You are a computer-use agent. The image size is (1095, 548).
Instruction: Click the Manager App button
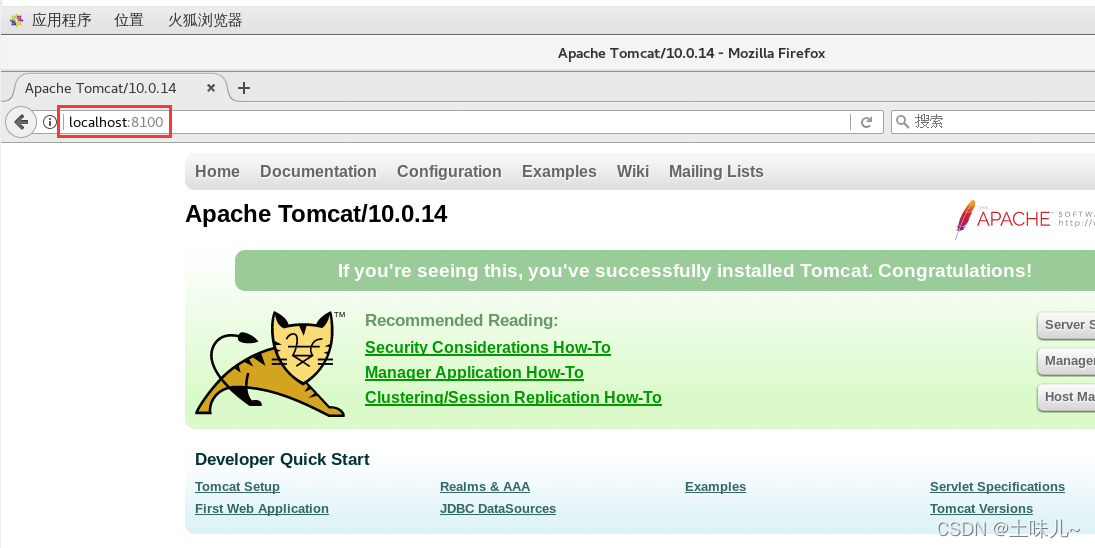point(1066,361)
